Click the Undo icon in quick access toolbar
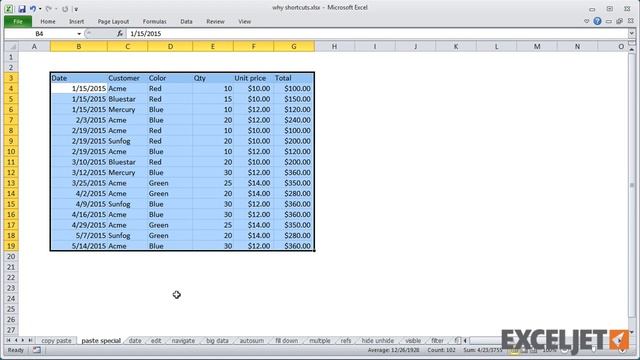The height and width of the screenshot is (360, 640). [x=33, y=9]
